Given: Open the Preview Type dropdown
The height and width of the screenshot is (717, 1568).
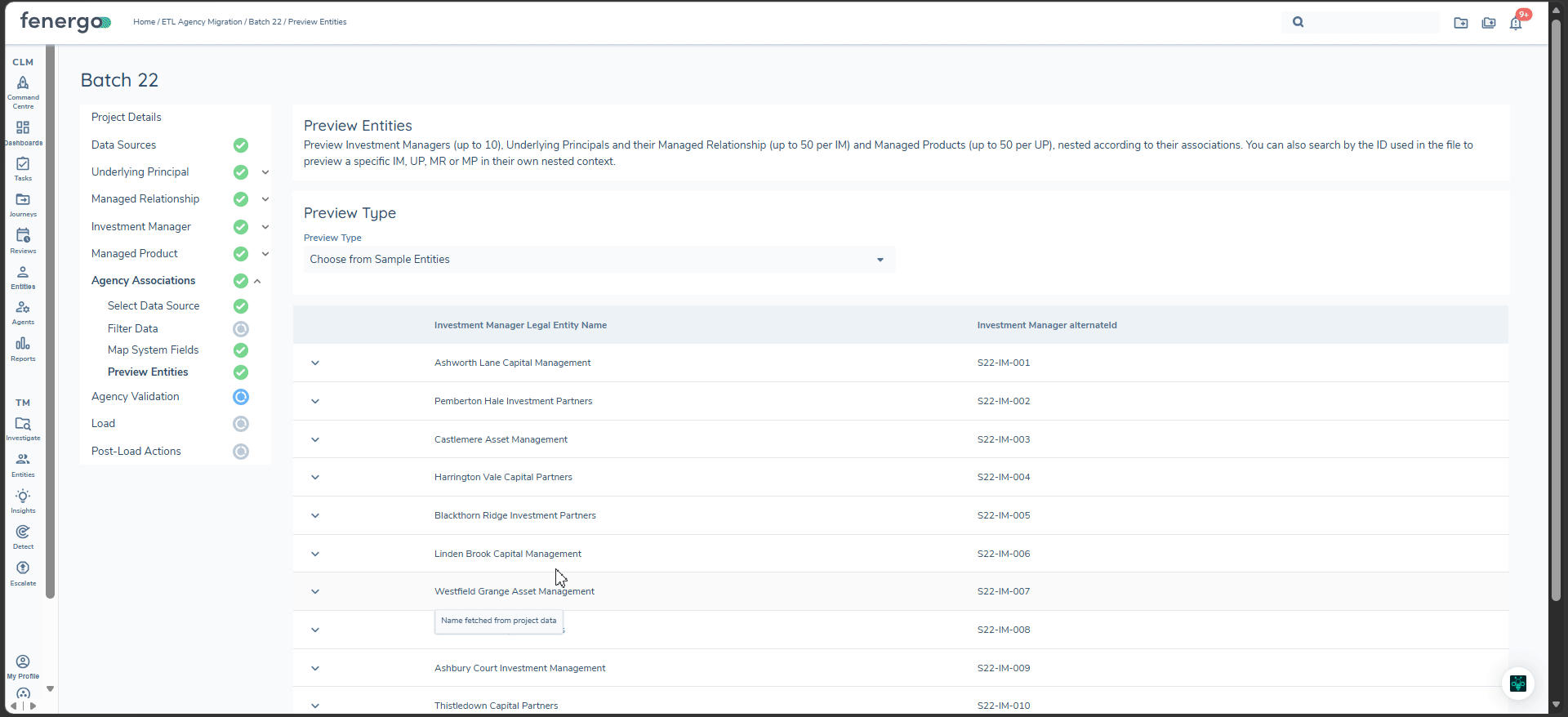Looking at the screenshot, I should [599, 260].
